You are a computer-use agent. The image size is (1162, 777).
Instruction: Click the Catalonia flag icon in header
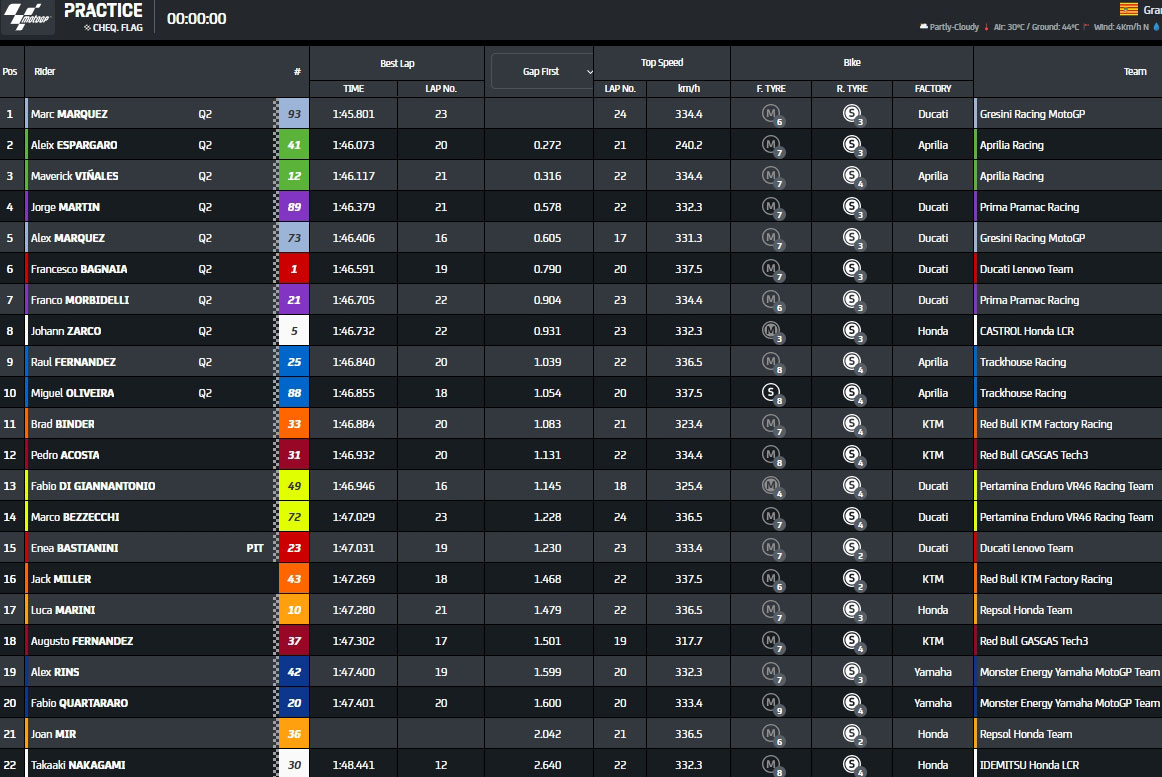point(1128,9)
